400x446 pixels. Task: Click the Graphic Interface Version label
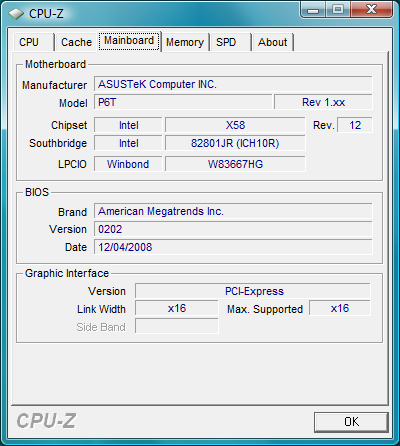pos(107,291)
